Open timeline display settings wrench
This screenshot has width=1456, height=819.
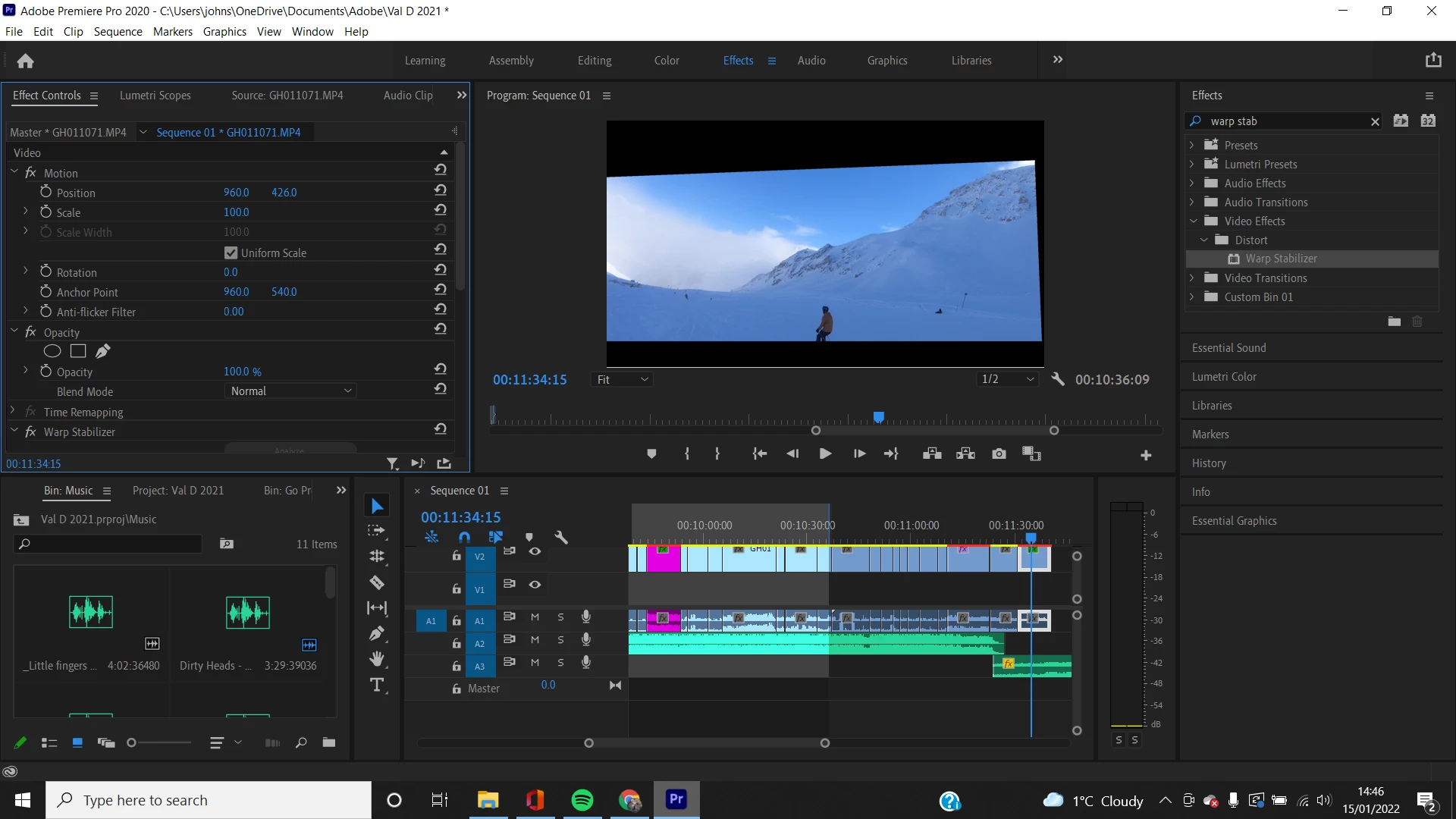pos(561,537)
